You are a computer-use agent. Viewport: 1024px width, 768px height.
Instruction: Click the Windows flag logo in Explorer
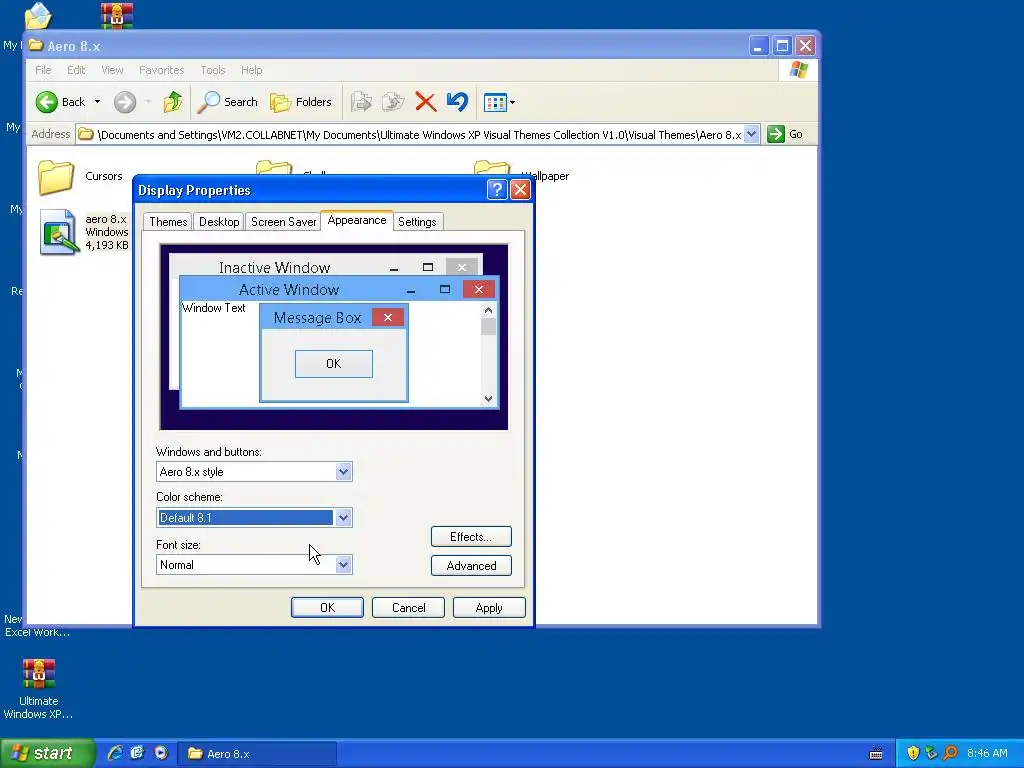point(798,70)
